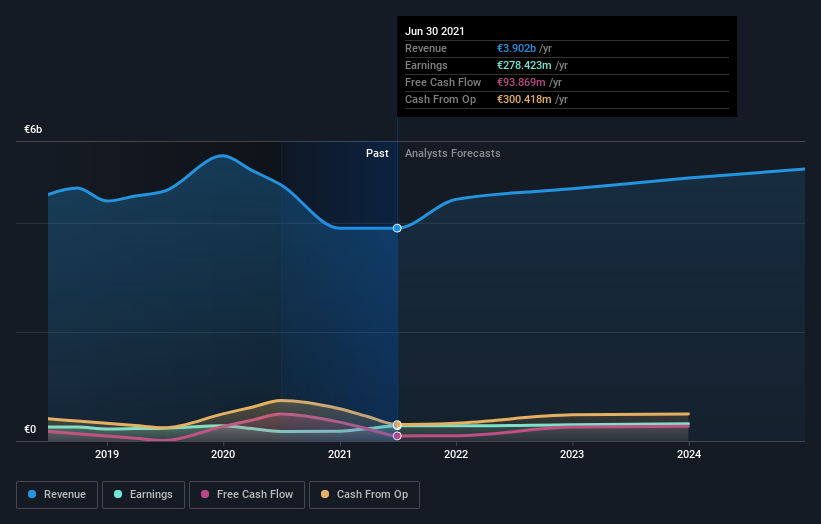821x524 pixels.
Task: Click the Cash From Op label in tooltip
Action: [x=440, y=99]
